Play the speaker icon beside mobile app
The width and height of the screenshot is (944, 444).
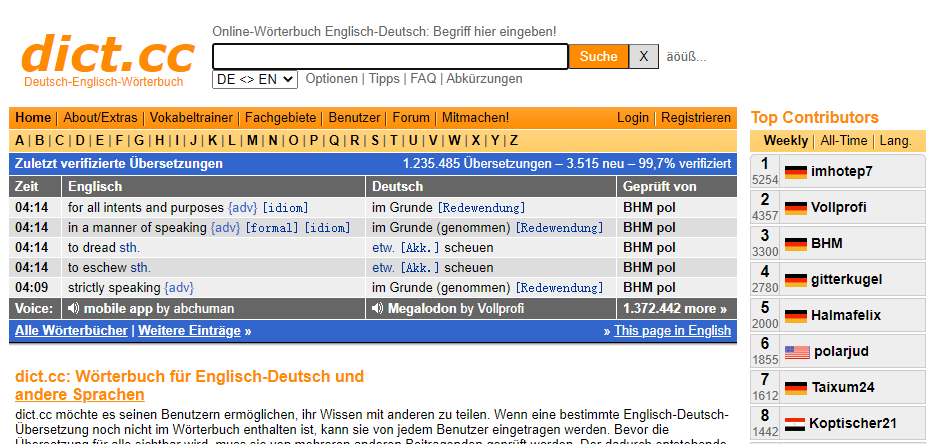(73, 309)
